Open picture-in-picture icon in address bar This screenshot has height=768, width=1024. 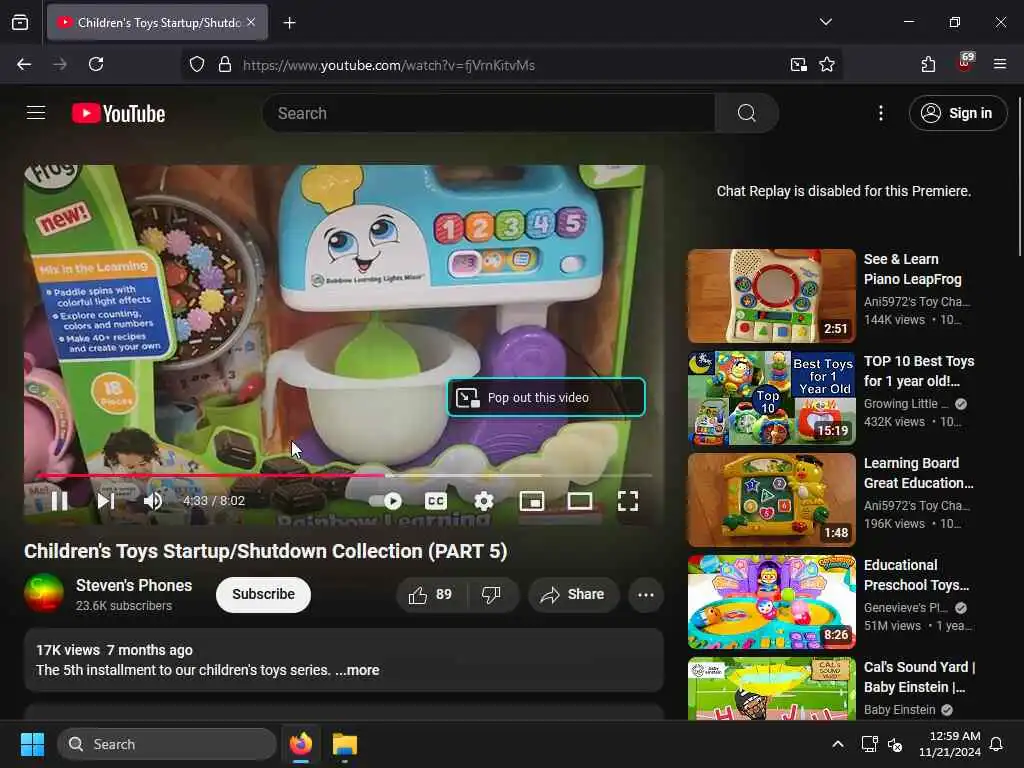pyautogui.click(x=799, y=64)
